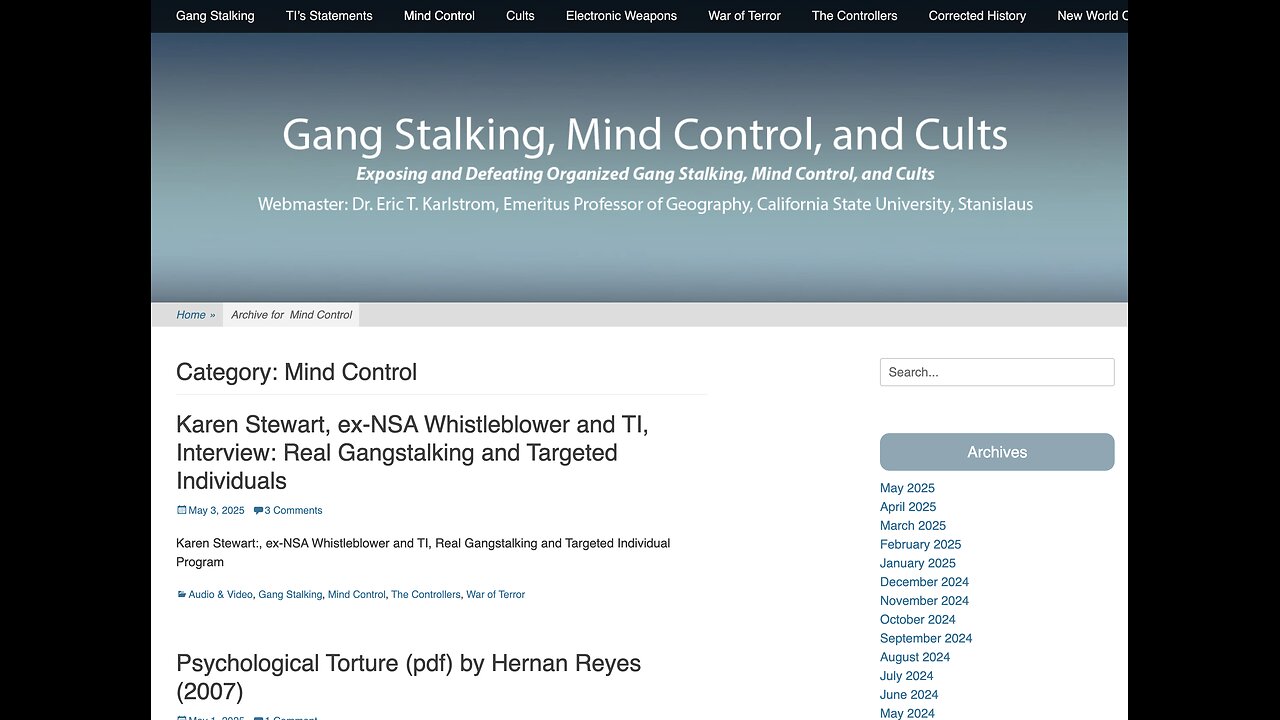Open the August 2024 archive
The height and width of the screenshot is (720, 1280).
[x=915, y=657]
